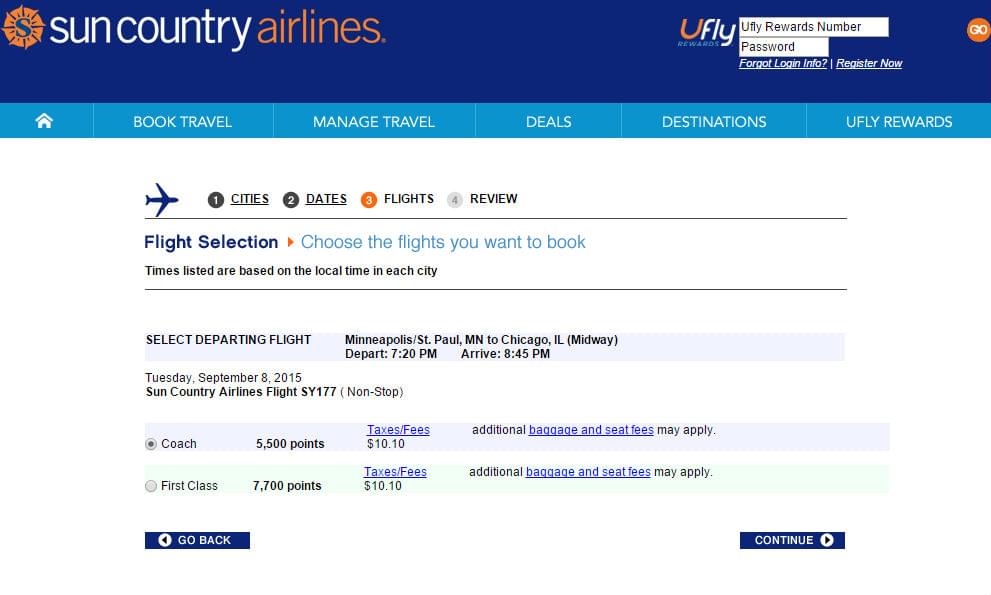
Task: Click step 1 circle for Cities
Action: coord(216,200)
